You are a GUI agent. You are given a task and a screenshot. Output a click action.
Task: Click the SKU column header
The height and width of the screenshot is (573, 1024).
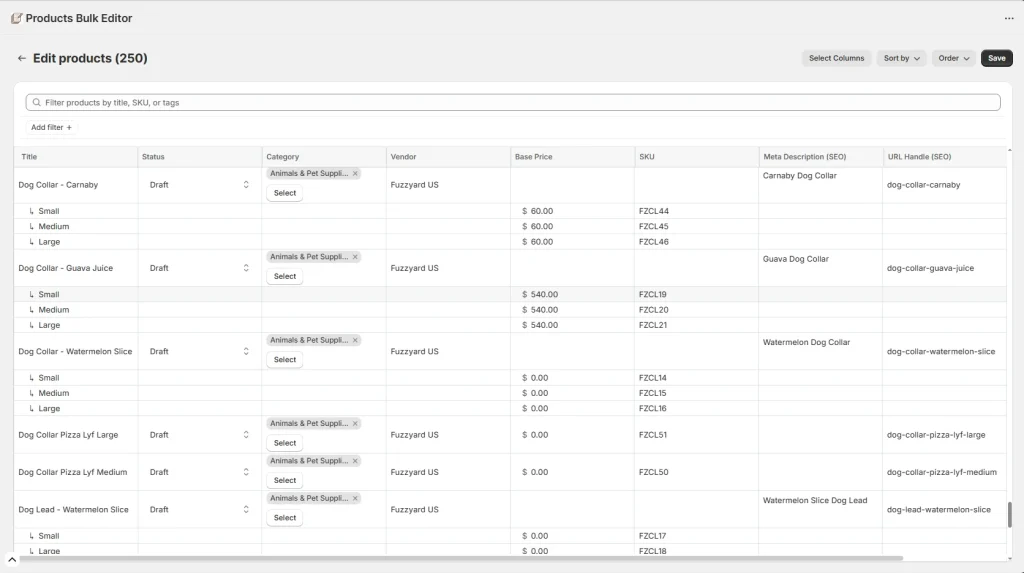[697, 157]
